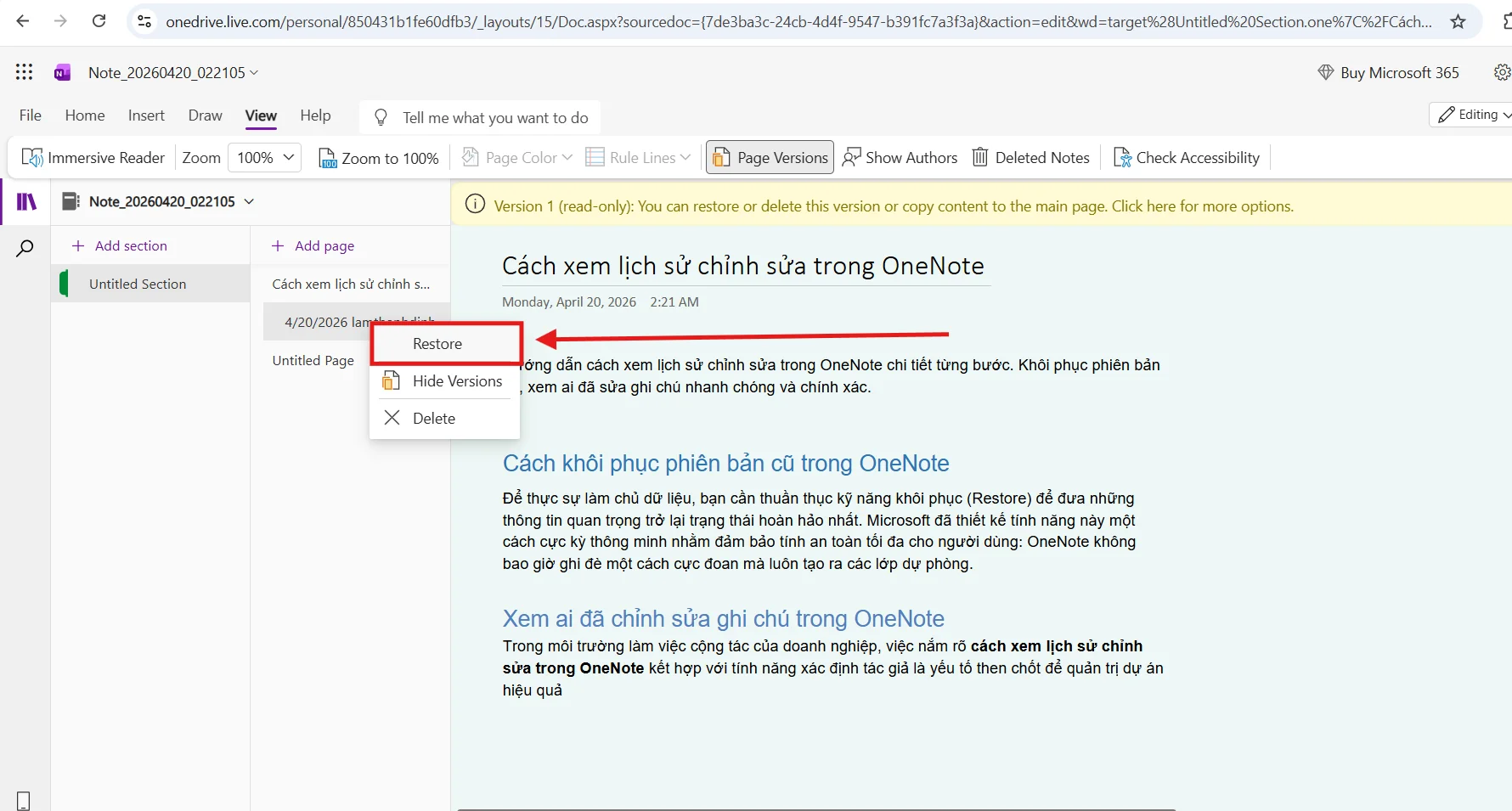
Task: Click Add section
Action: tap(120, 245)
